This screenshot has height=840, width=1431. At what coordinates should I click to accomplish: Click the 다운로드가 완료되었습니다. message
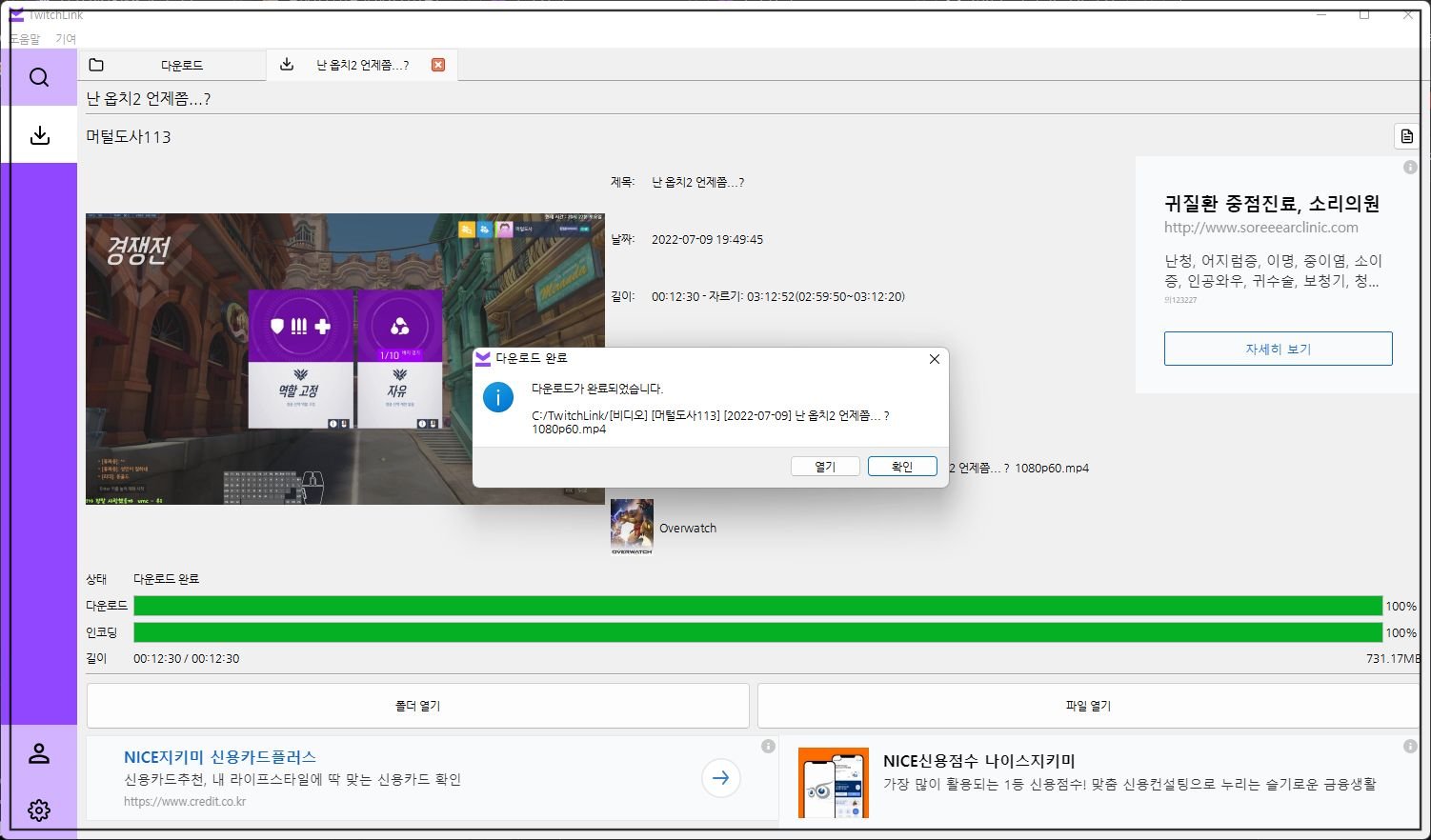pyautogui.click(x=597, y=390)
